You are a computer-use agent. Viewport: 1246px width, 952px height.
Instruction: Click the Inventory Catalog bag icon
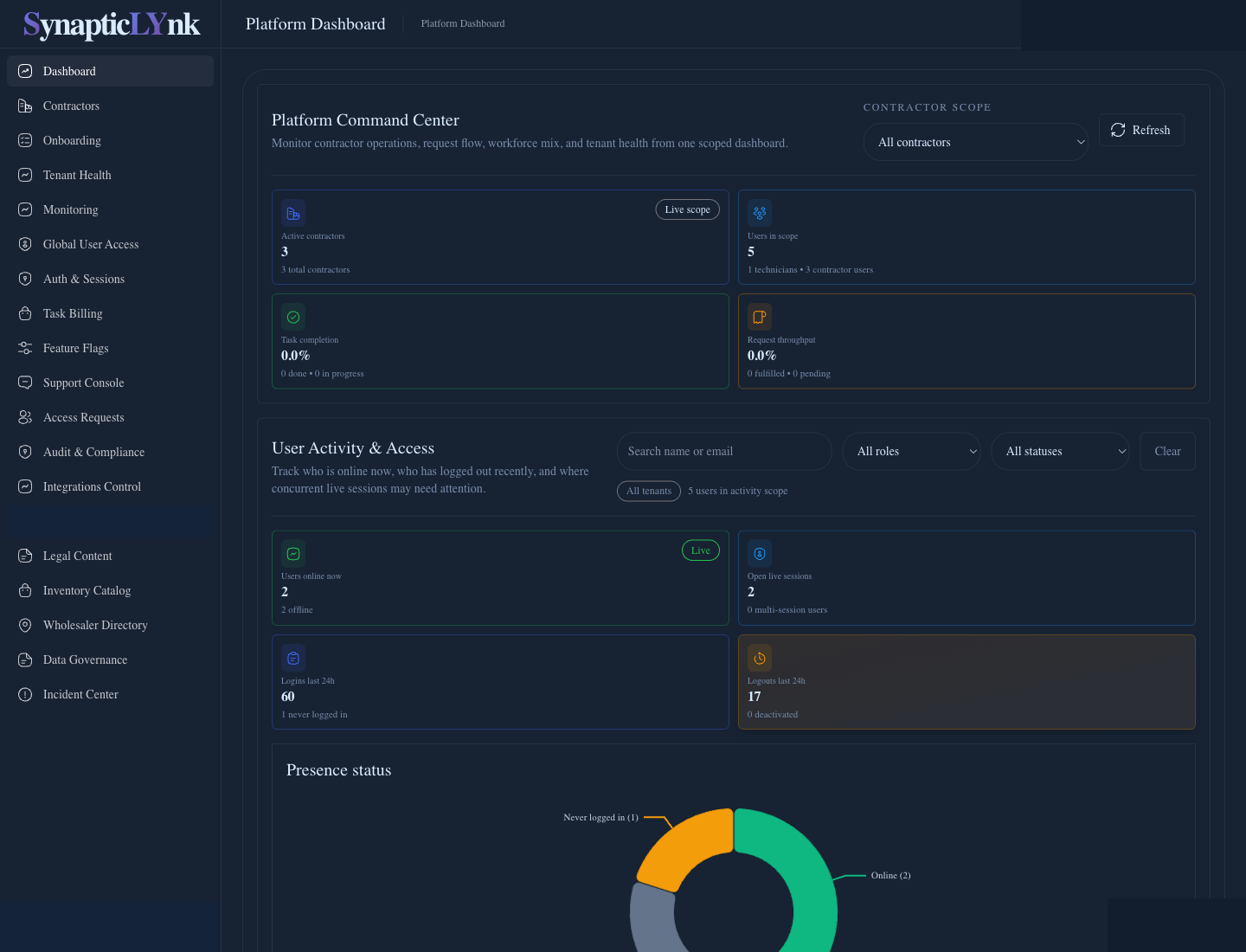pos(25,590)
